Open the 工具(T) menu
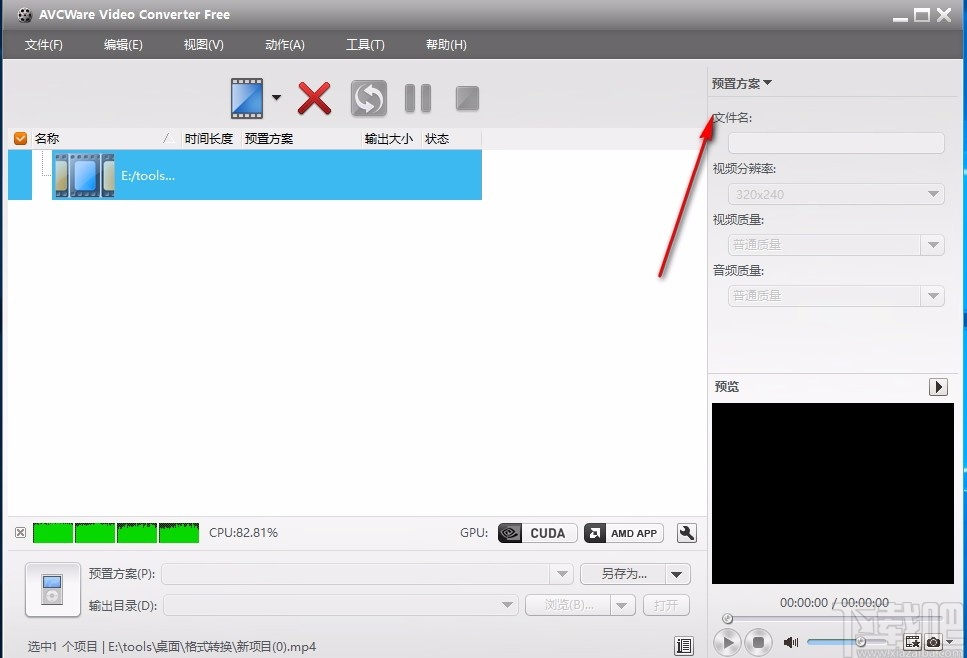 364,44
